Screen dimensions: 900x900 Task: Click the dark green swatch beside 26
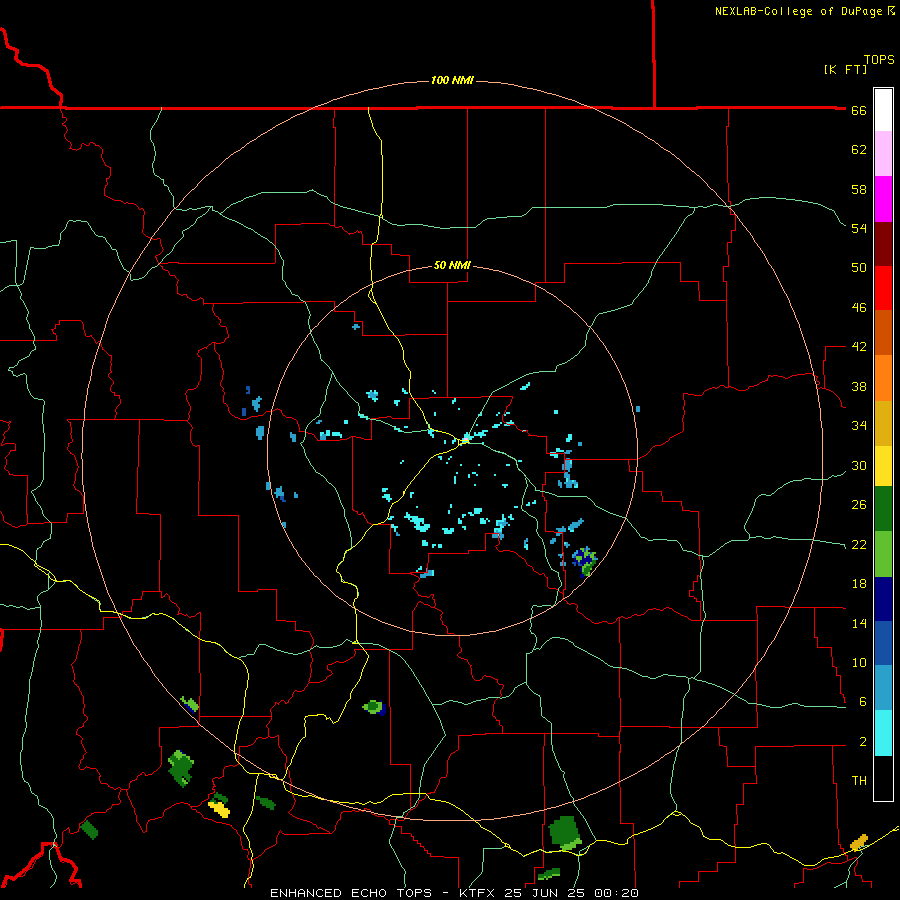[883, 509]
